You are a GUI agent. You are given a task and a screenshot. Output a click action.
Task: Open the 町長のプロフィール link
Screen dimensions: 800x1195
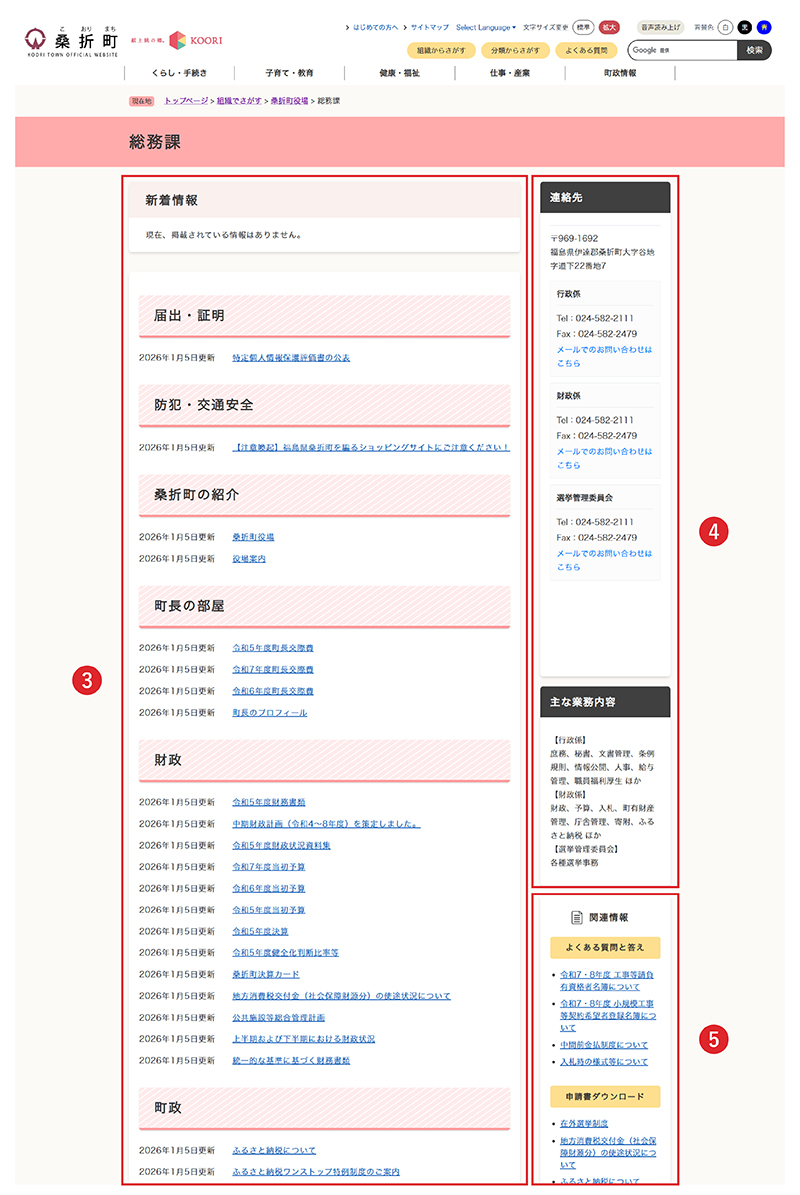(271, 713)
